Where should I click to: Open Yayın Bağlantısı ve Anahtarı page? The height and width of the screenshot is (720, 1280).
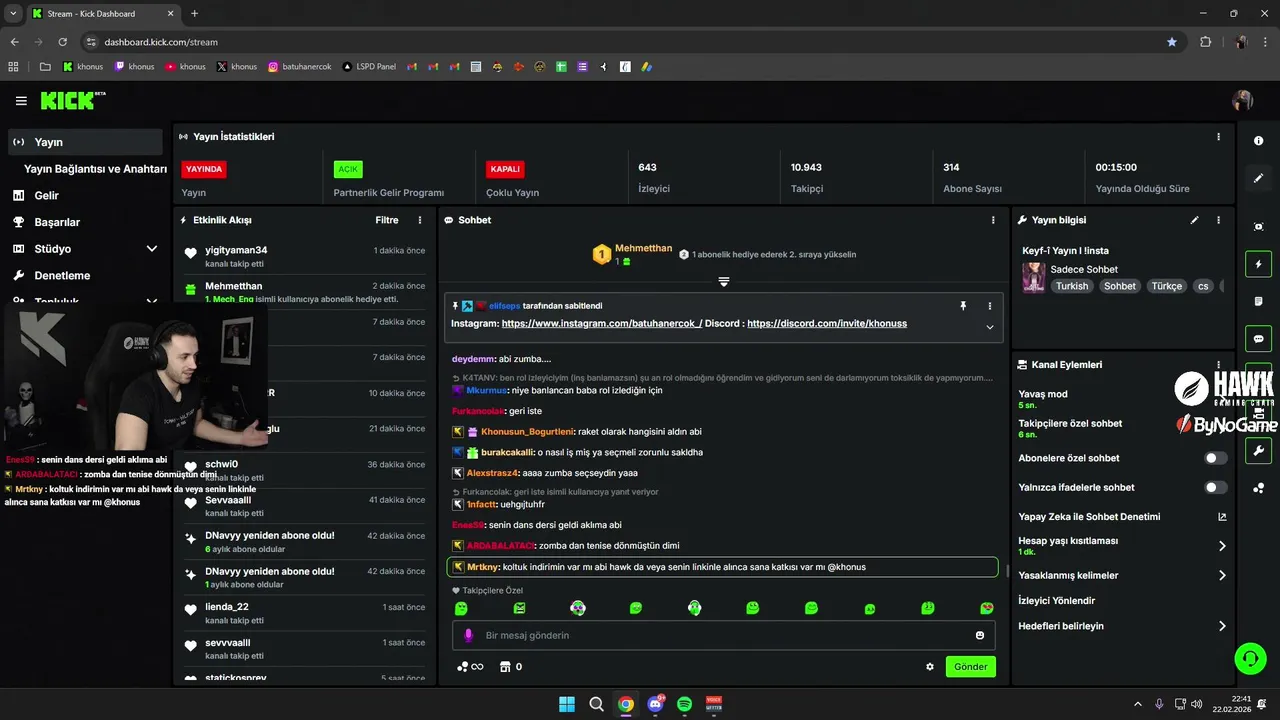tap(95, 169)
